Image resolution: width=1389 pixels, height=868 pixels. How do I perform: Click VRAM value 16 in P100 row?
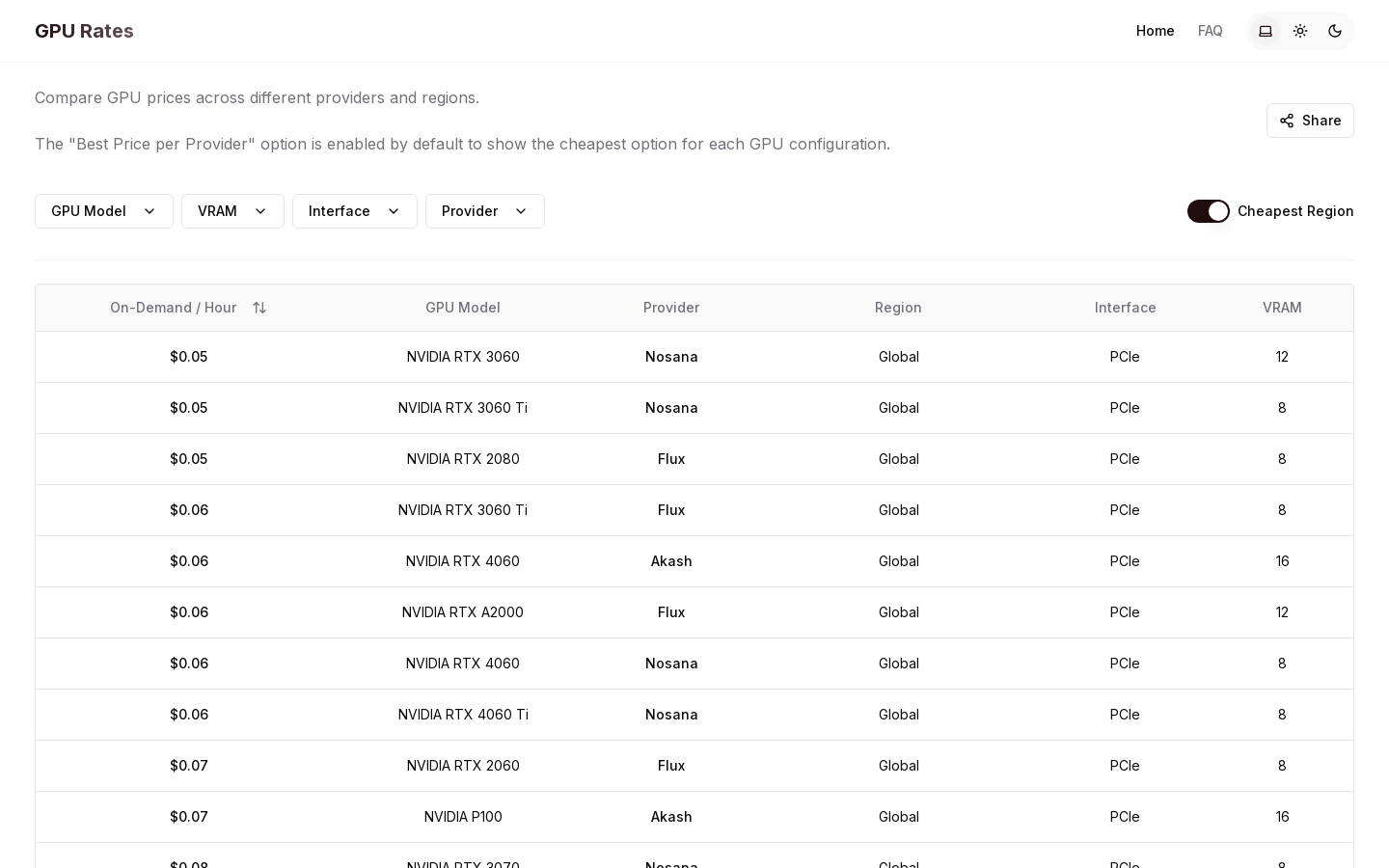pos(1282,817)
